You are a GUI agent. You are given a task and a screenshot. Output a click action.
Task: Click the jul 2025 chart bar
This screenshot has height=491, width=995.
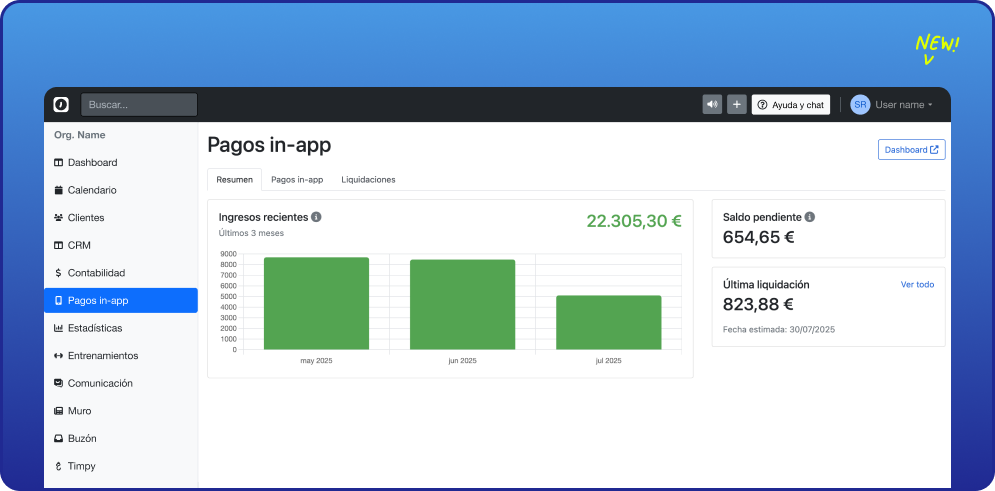609,322
